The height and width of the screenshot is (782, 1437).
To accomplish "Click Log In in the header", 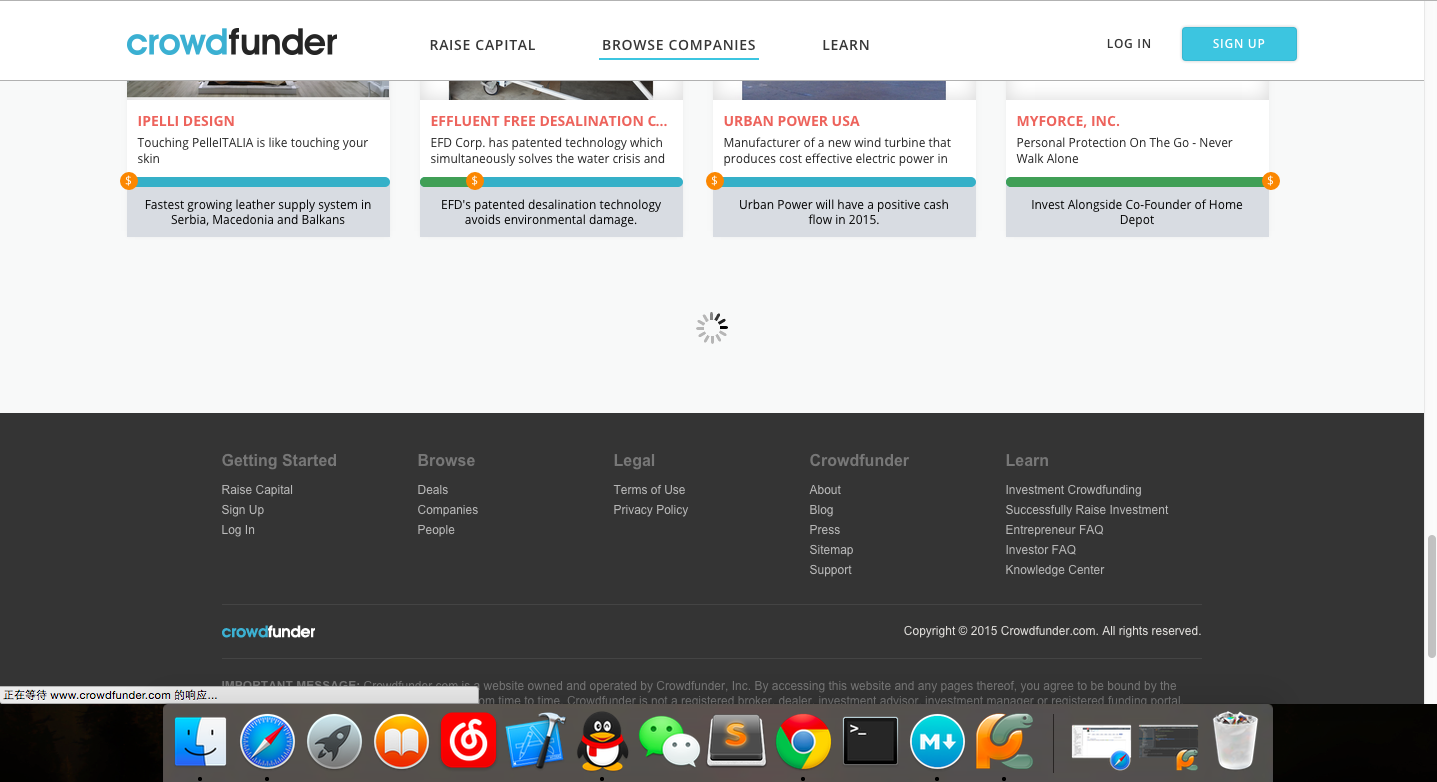I will point(1129,44).
